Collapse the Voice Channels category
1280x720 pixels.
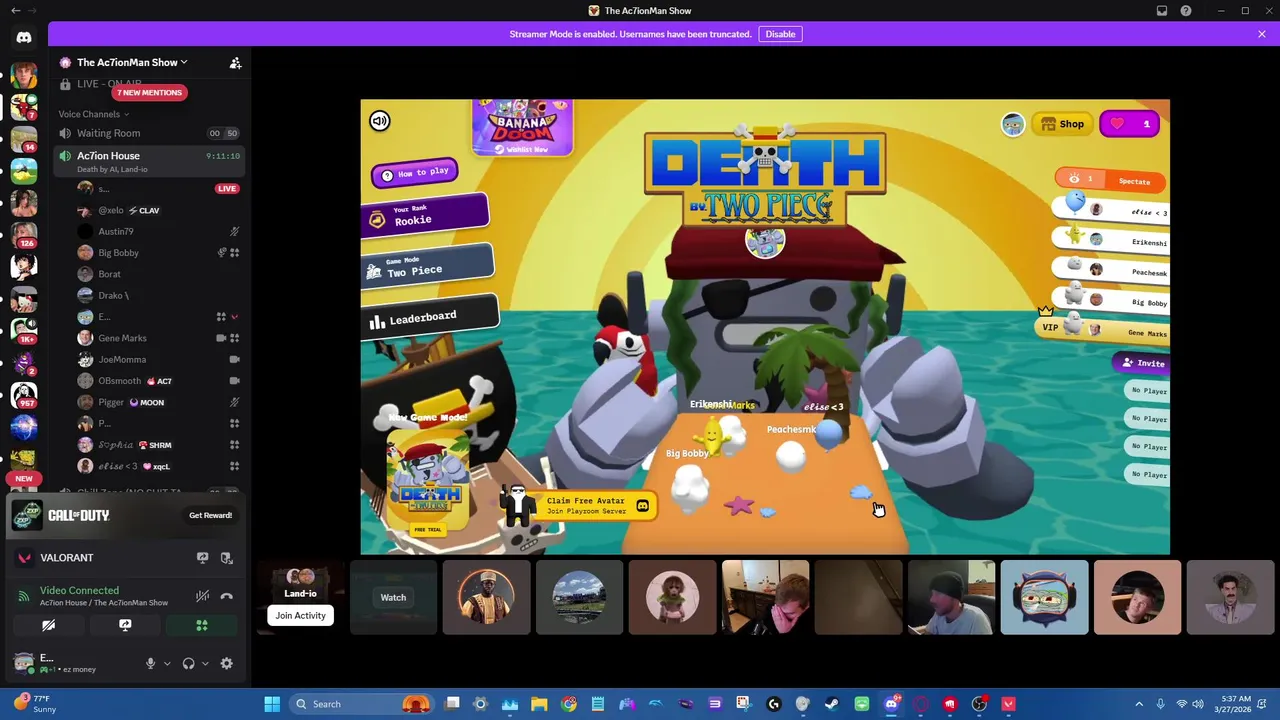click(93, 114)
